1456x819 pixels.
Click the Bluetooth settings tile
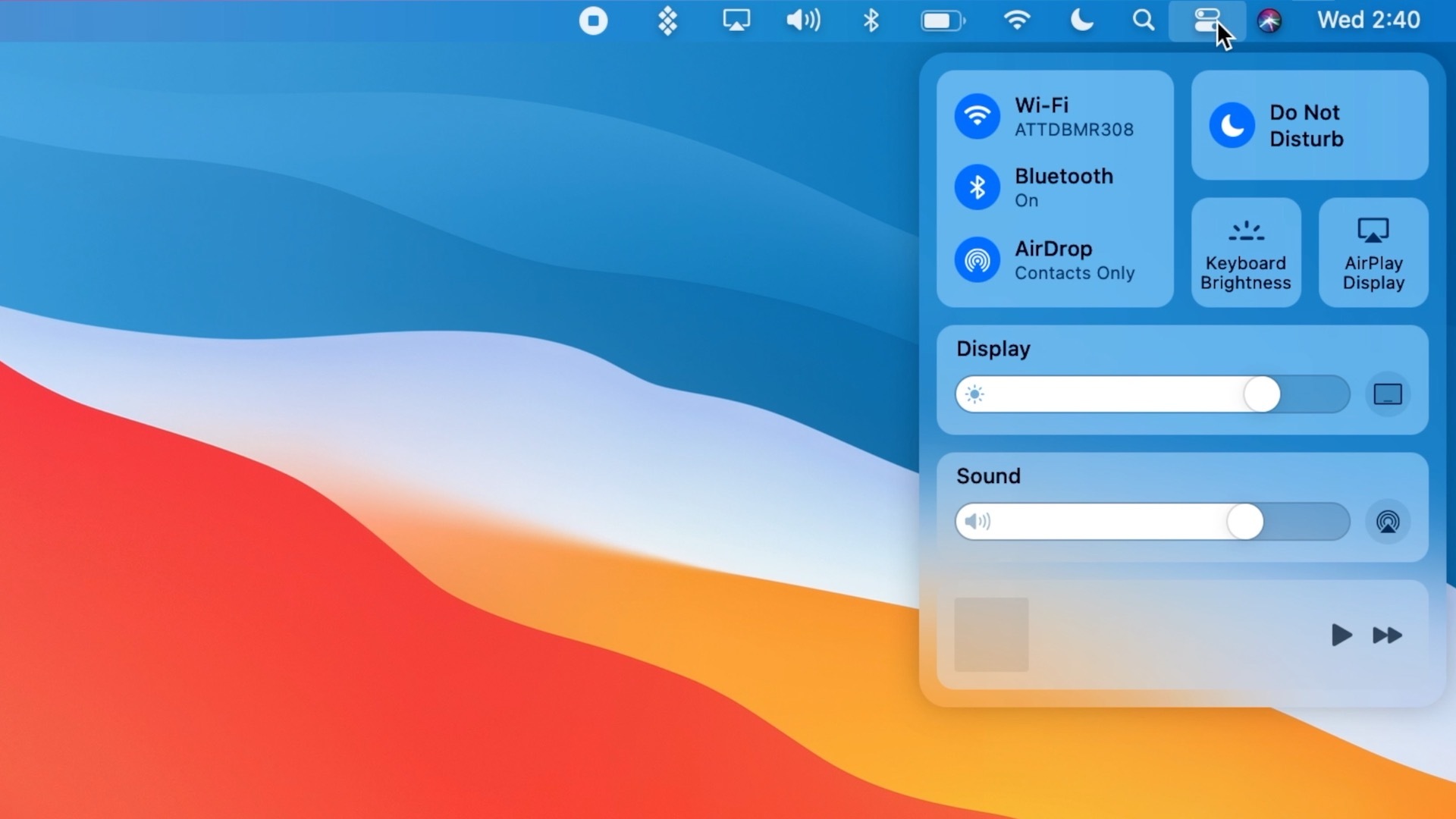[1055, 187]
